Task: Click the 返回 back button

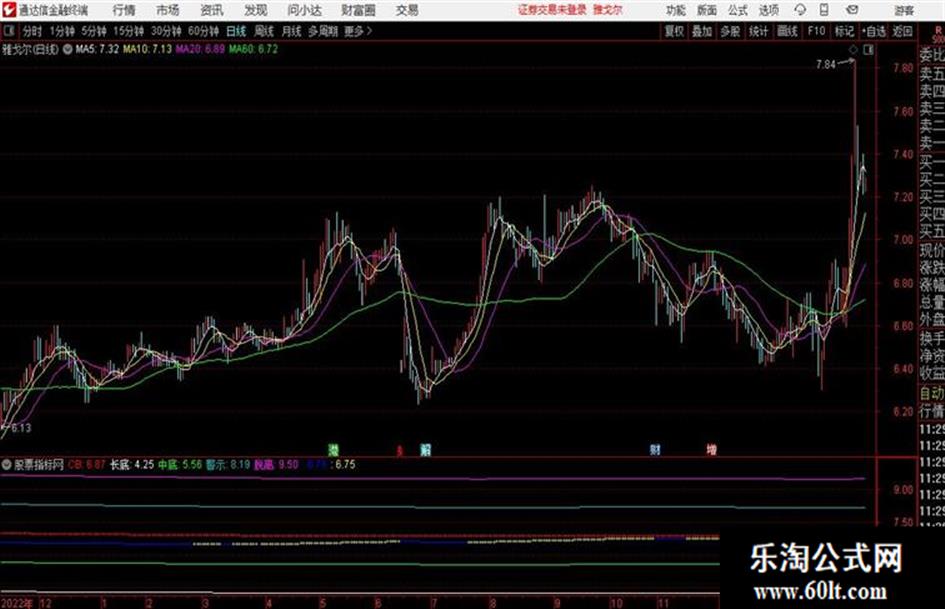Action: coord(902,31)
